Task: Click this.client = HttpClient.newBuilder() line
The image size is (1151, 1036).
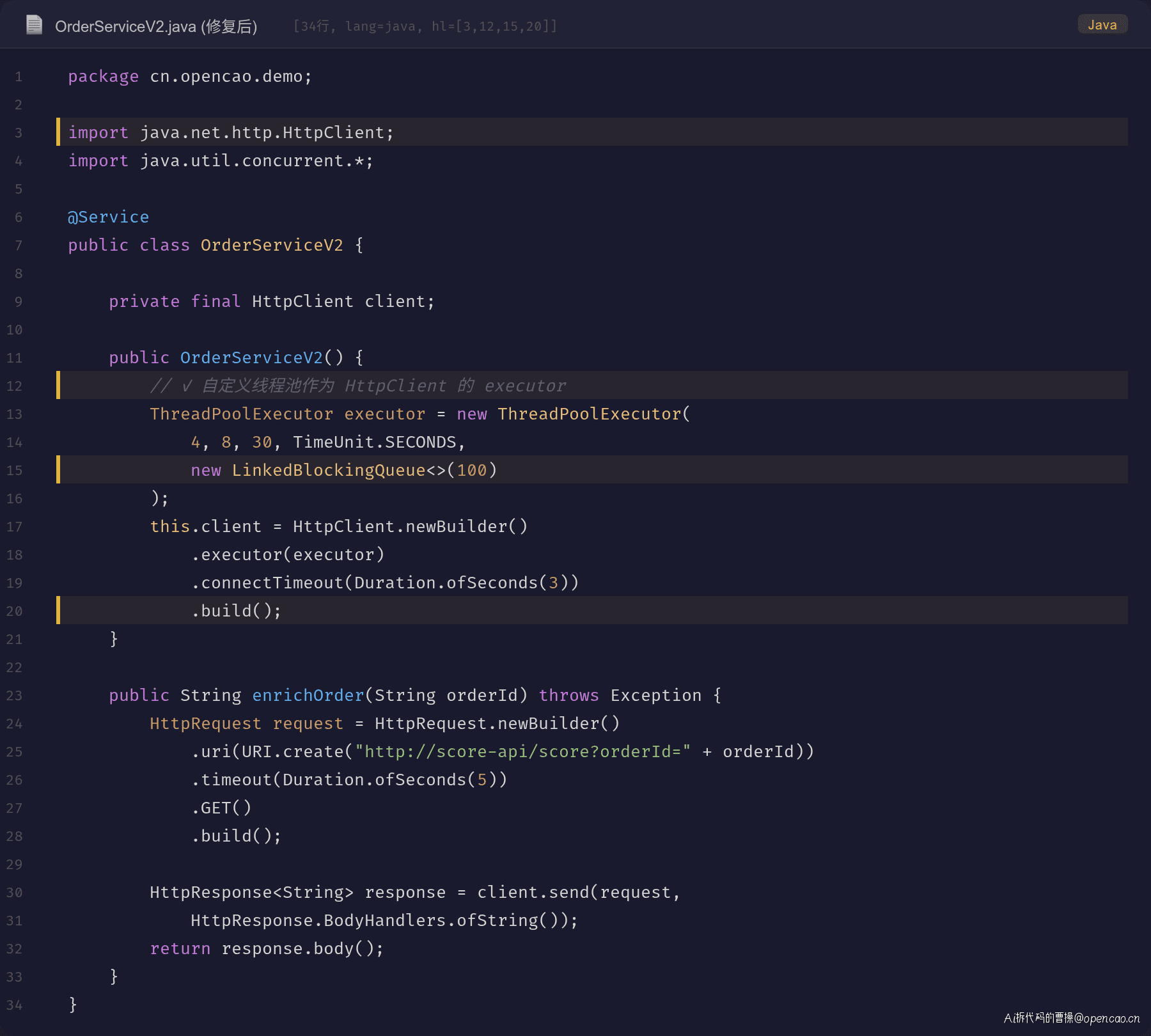Action: pyautogui.click(x=339, y=526)
